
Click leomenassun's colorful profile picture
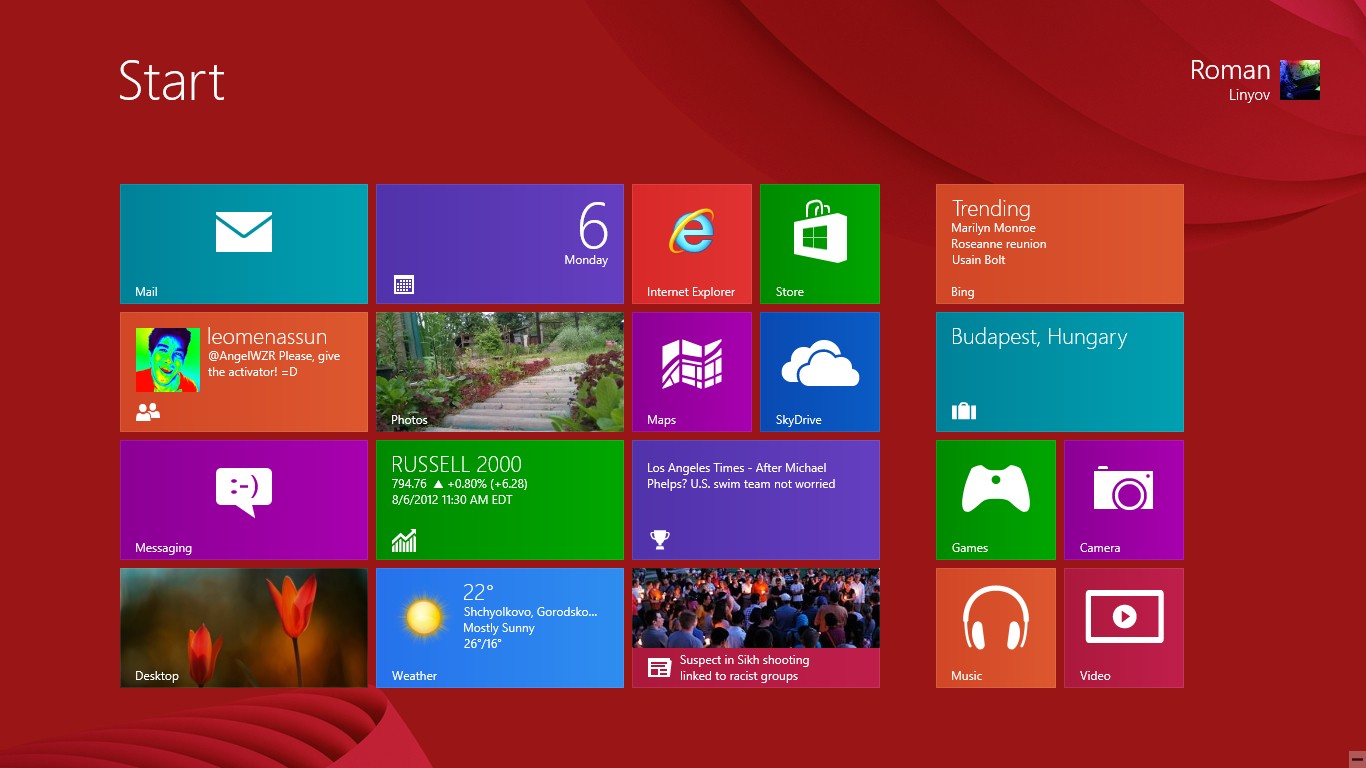click(168, 360)
